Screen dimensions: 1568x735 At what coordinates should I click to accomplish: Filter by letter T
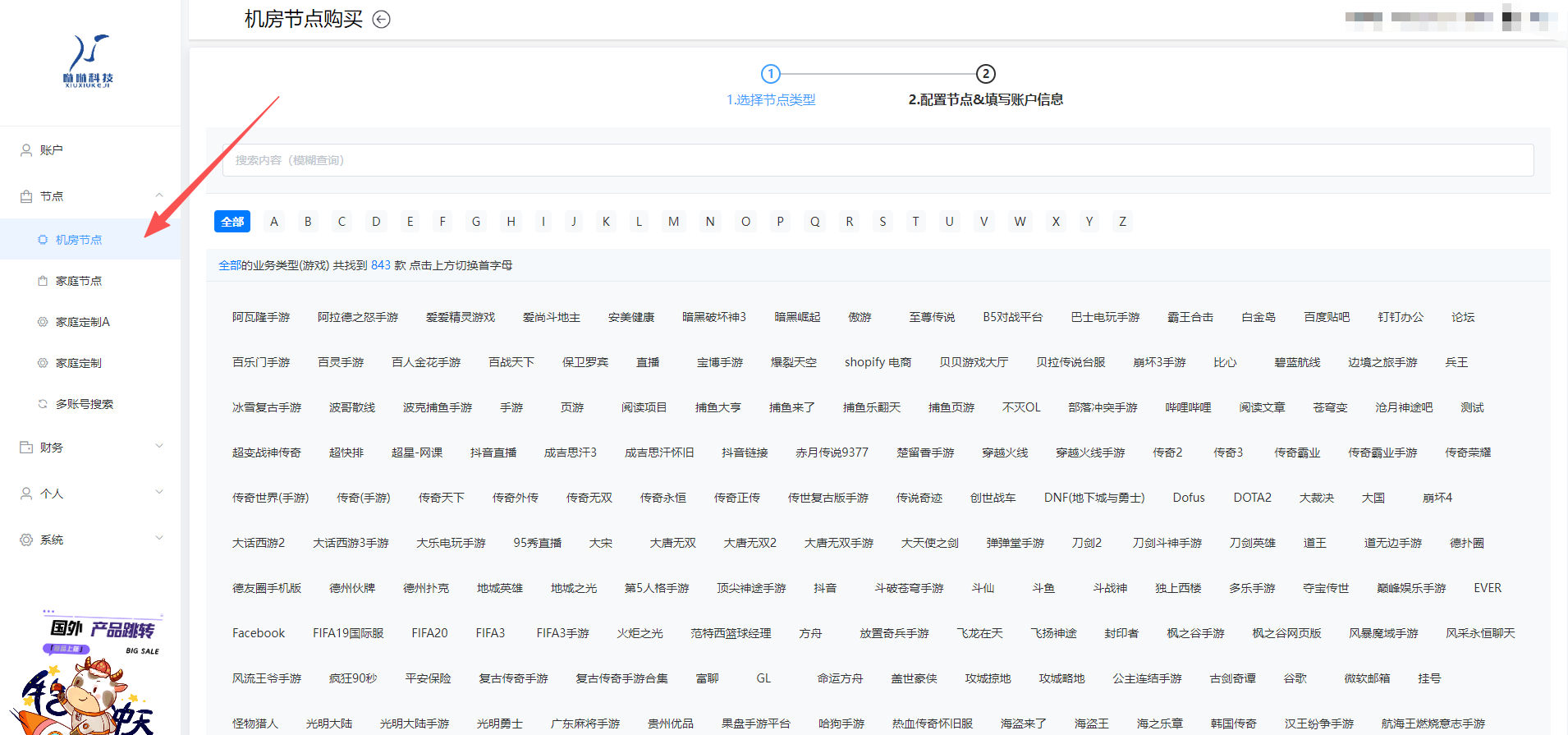915,222
